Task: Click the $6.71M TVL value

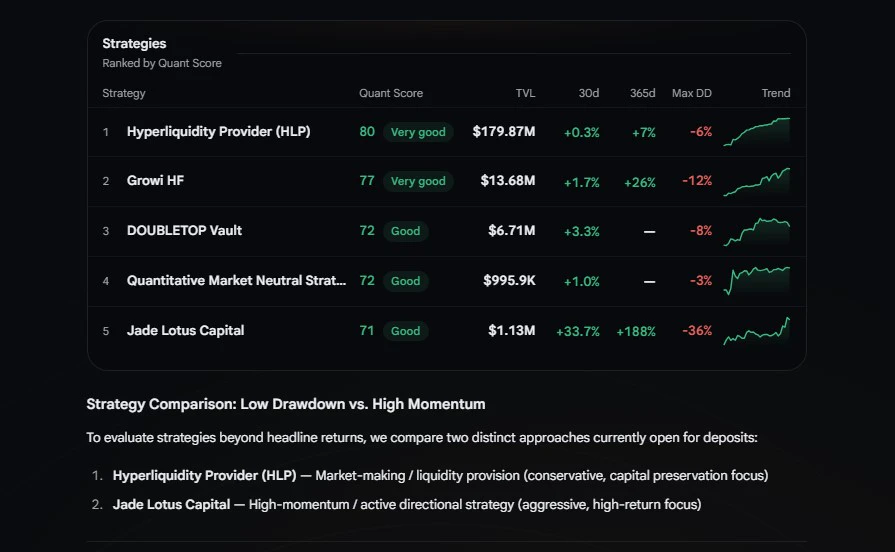Action: click(512, 231)
